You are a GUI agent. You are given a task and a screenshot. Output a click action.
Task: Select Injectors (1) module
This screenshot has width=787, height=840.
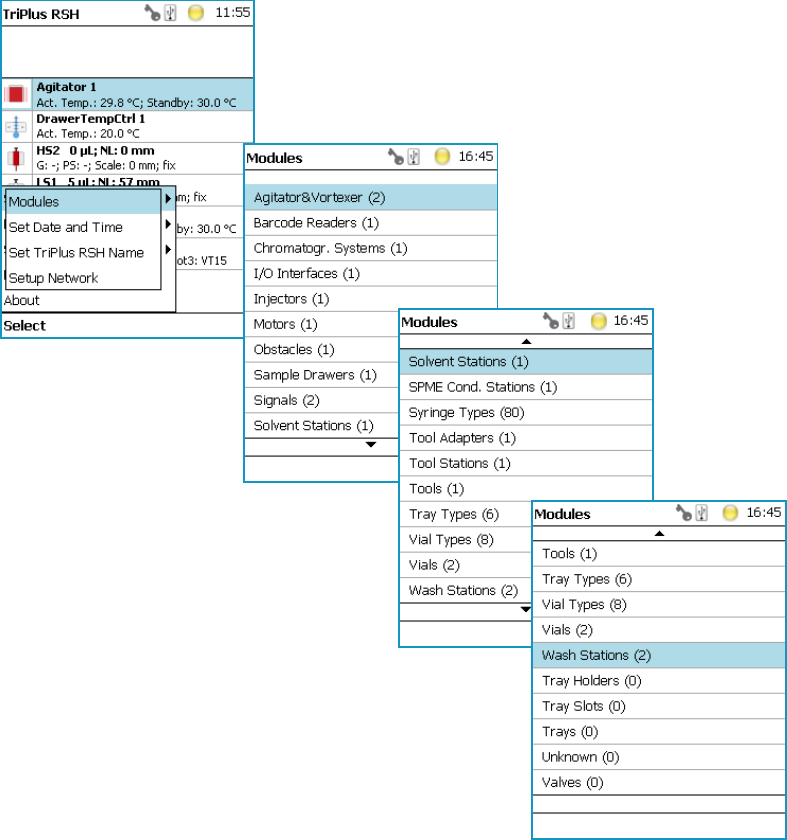[x=371, y=299]
